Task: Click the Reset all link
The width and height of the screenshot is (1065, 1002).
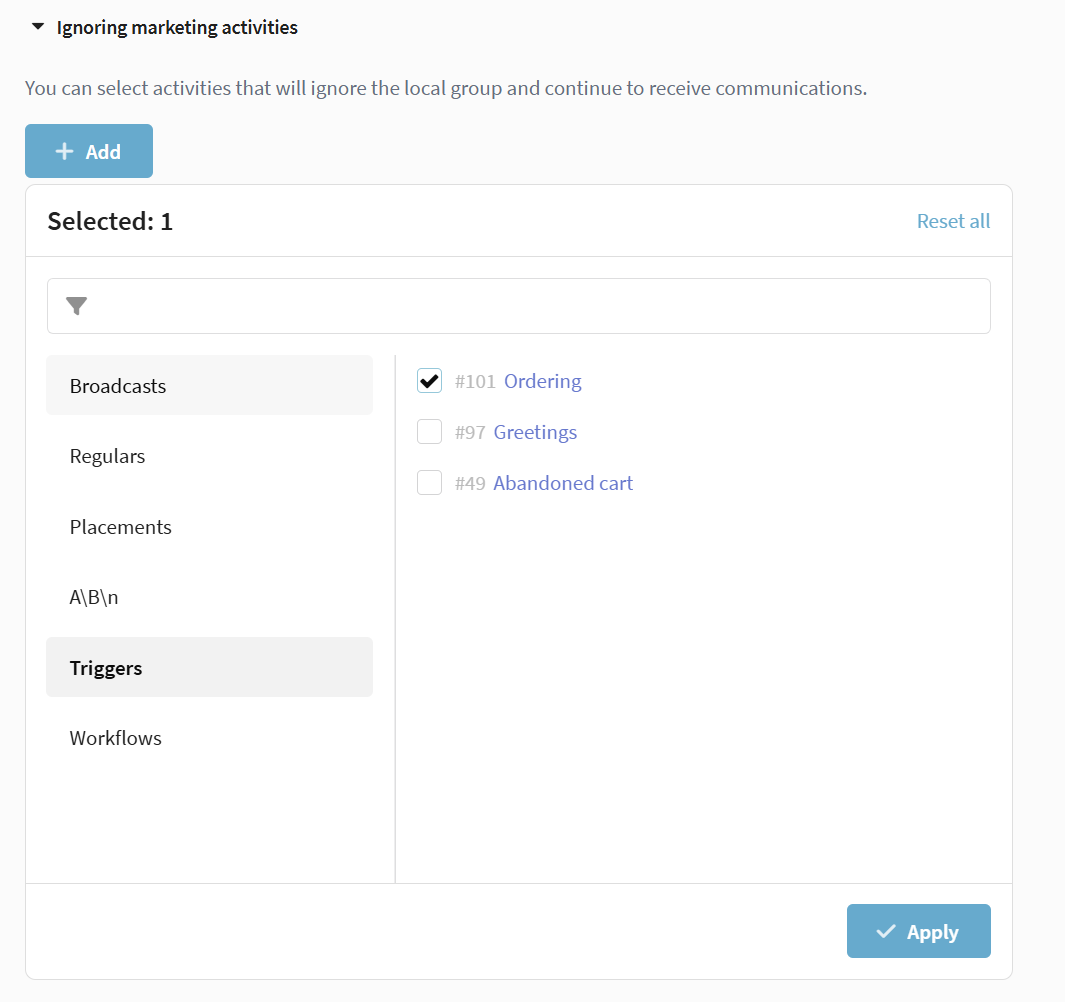Action: tap(953, 221)
